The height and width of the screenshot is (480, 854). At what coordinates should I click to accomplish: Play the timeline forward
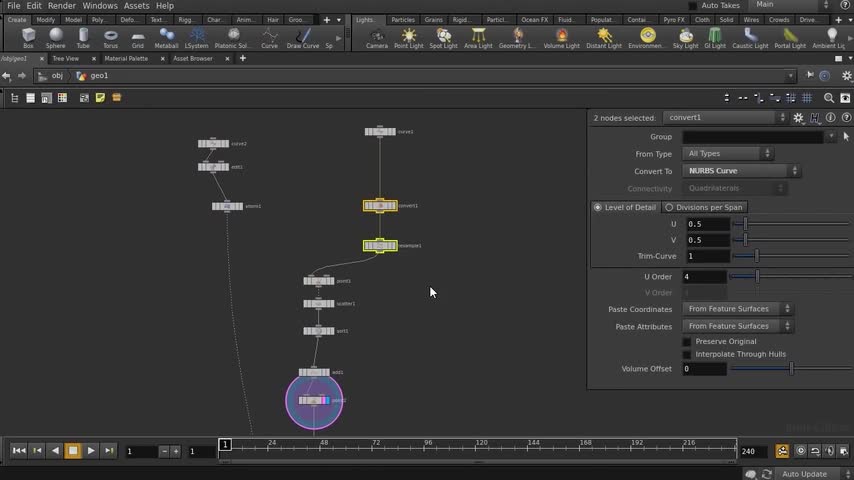pyautogui.click(x=91, y=451)
